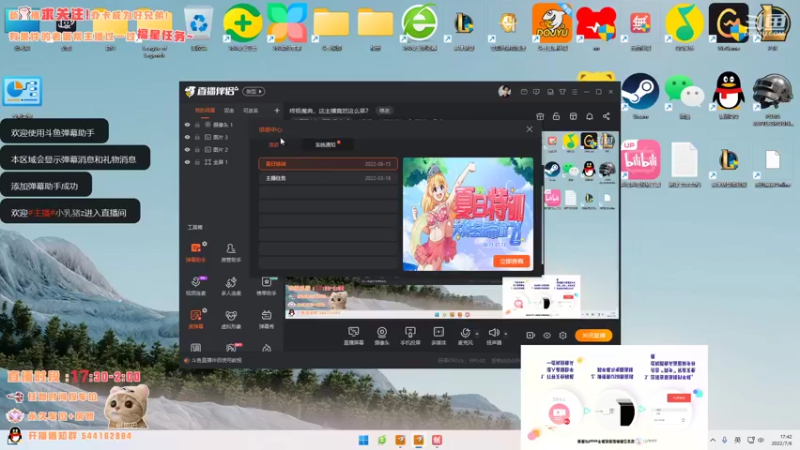The width and height of the screenshot is (800, 450).
Task: Open the mode switch pill beside app logo
Action: coord(254,91)
